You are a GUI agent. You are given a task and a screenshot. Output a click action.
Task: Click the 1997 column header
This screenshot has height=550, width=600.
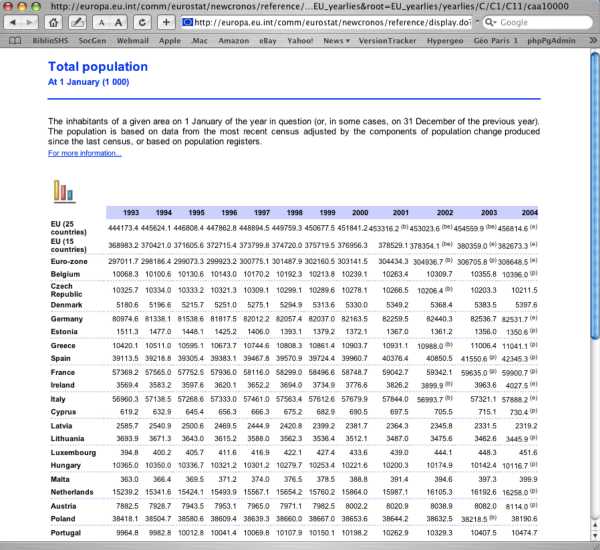tap(262, 212)
